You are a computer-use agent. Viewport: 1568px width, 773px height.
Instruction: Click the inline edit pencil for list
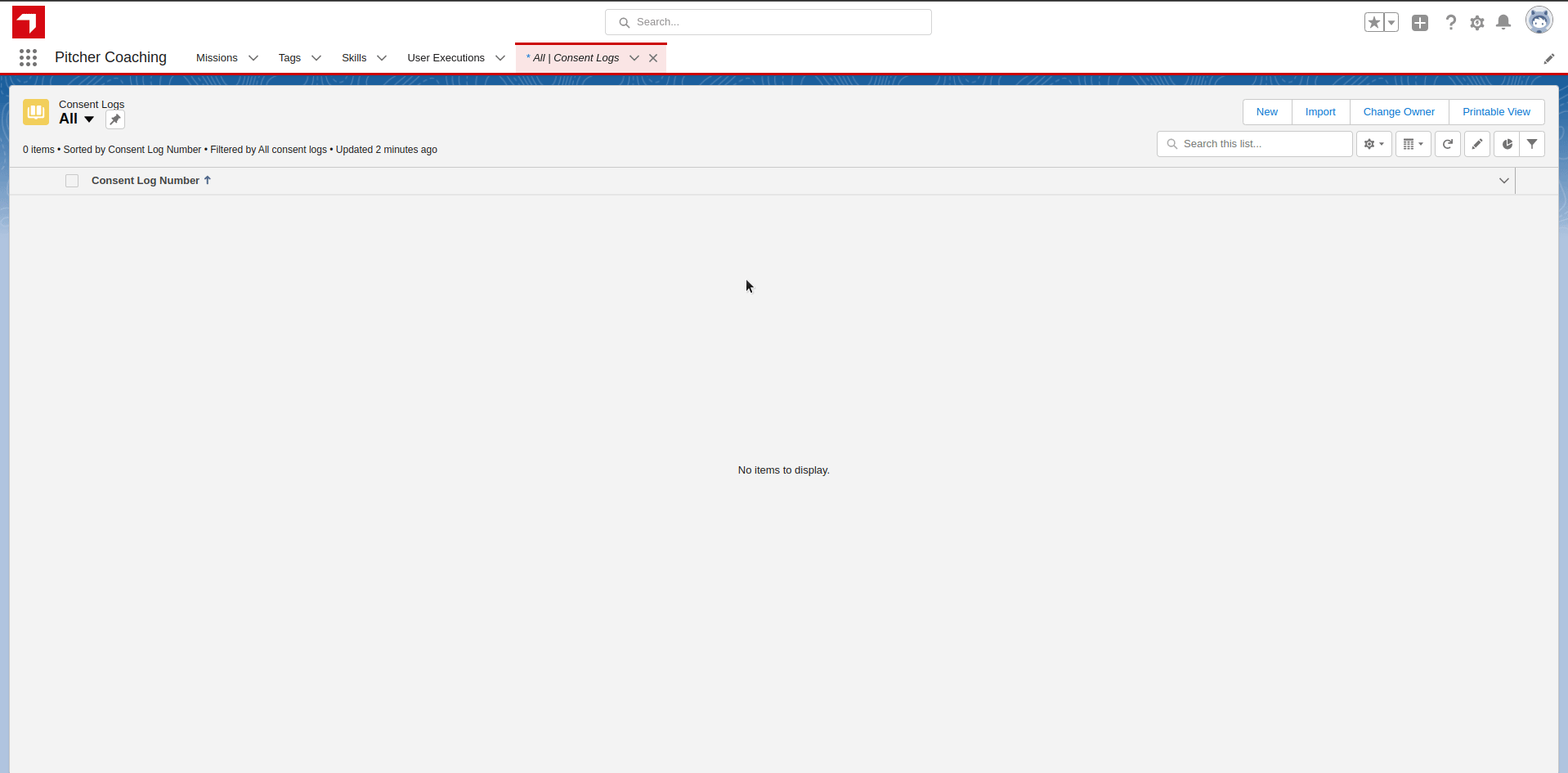click(1476, 144)
